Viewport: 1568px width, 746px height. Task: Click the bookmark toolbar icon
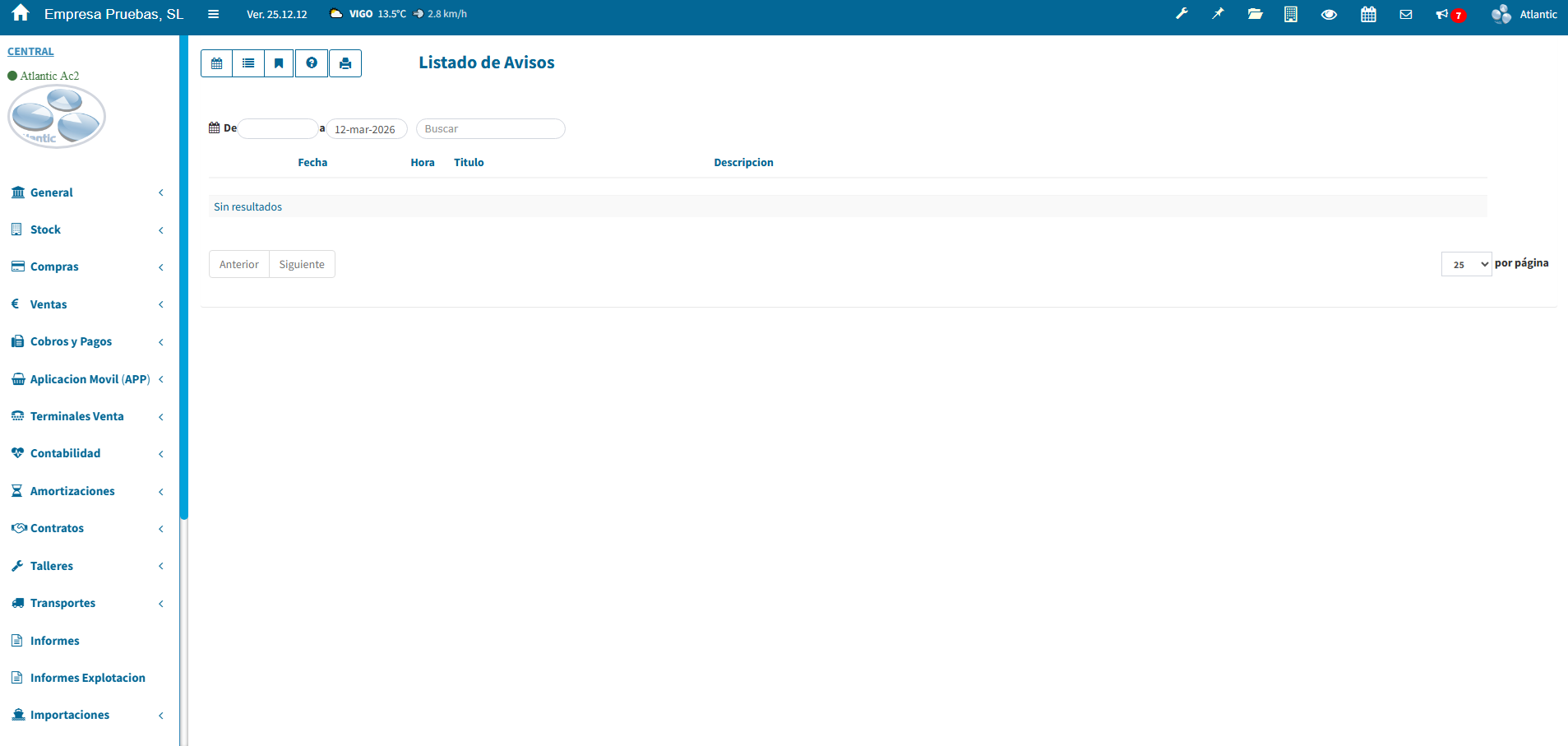(280, 63)
